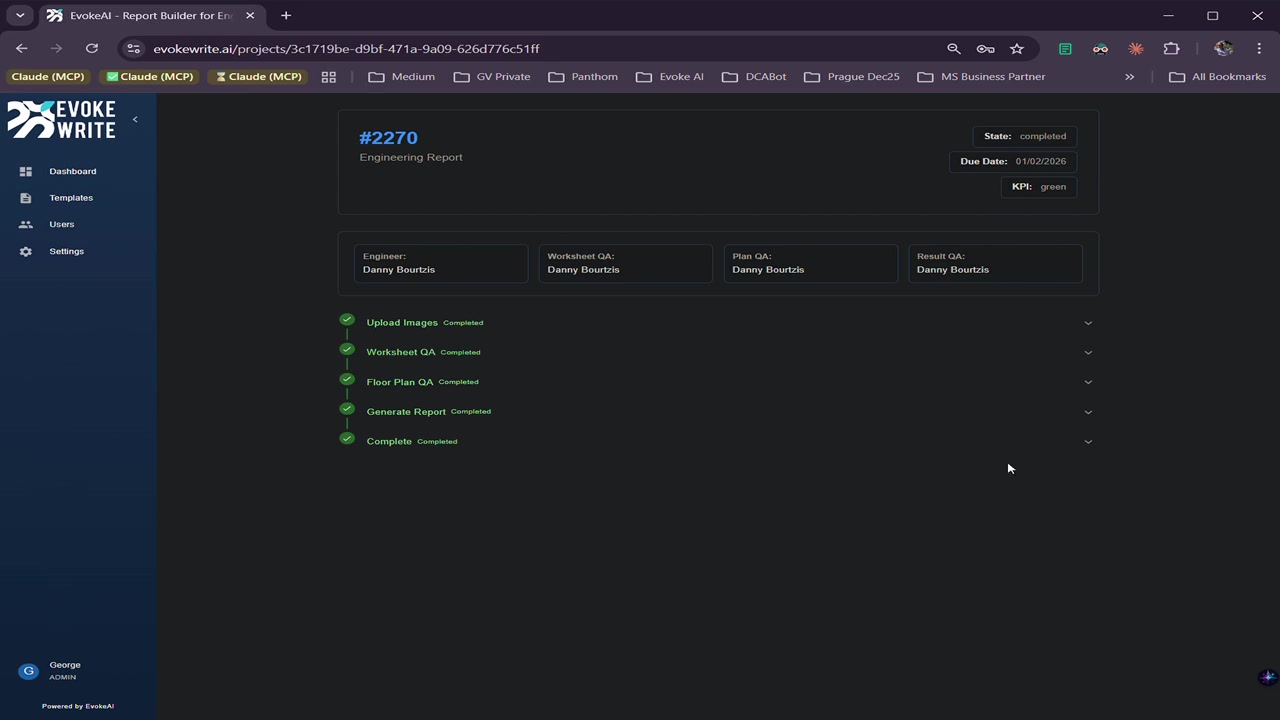Open the password key icon
1280x720 pixels.
coord(985,48)
